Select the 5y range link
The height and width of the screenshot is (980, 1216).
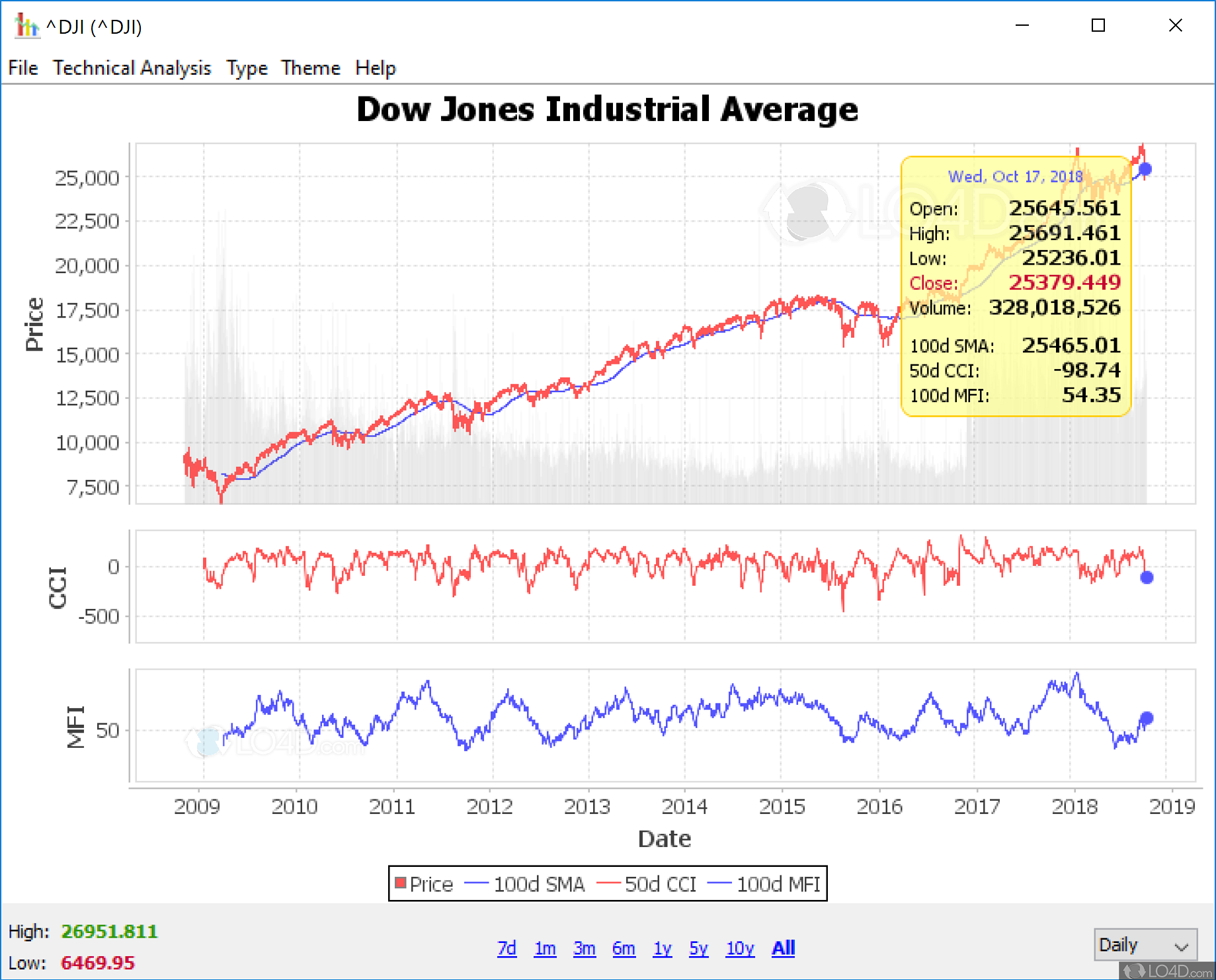coord(698,948)
